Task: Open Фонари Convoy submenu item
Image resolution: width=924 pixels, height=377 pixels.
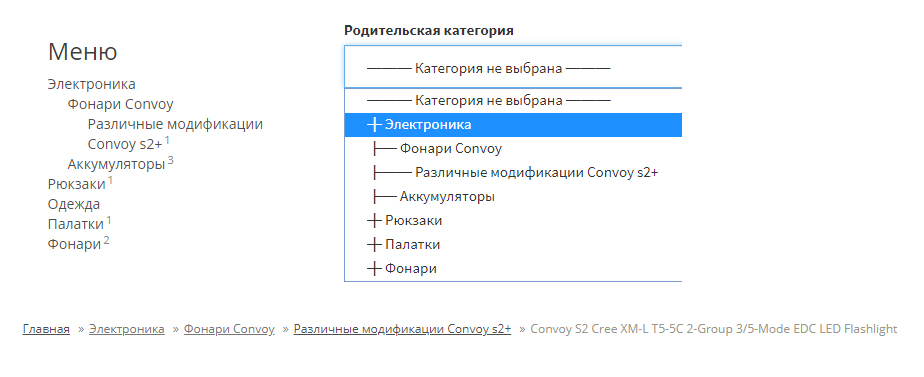Action: (x=120, y=104)
